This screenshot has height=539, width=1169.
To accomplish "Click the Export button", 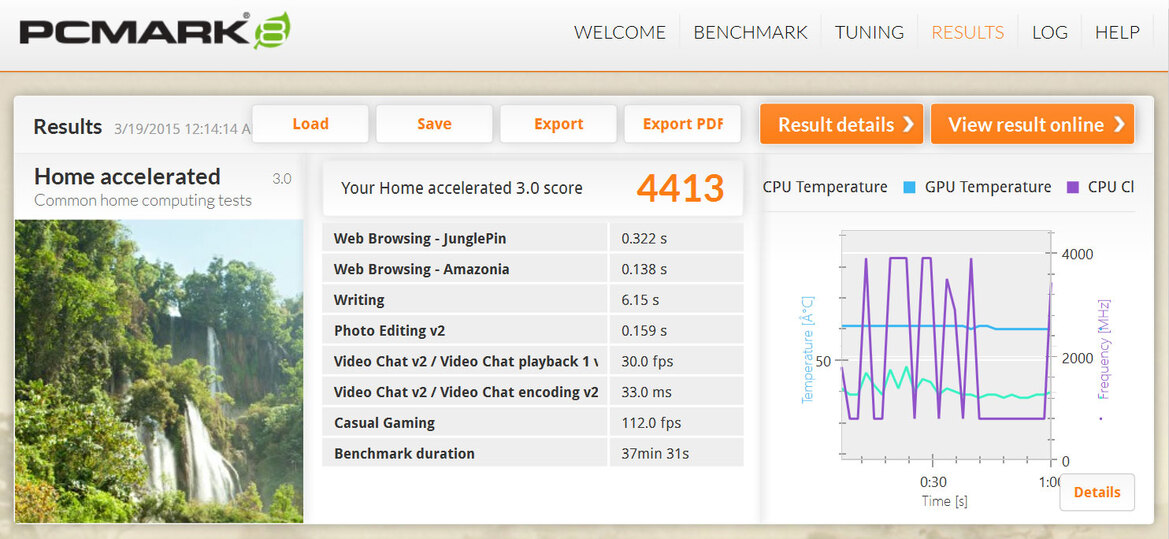I will tap(558, 124).
